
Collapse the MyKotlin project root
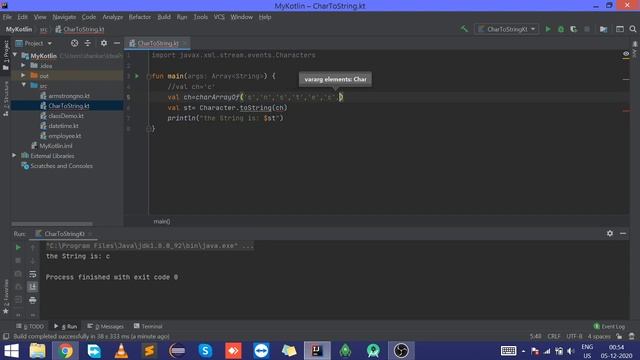pyautogui.click(x=15, y=55)
